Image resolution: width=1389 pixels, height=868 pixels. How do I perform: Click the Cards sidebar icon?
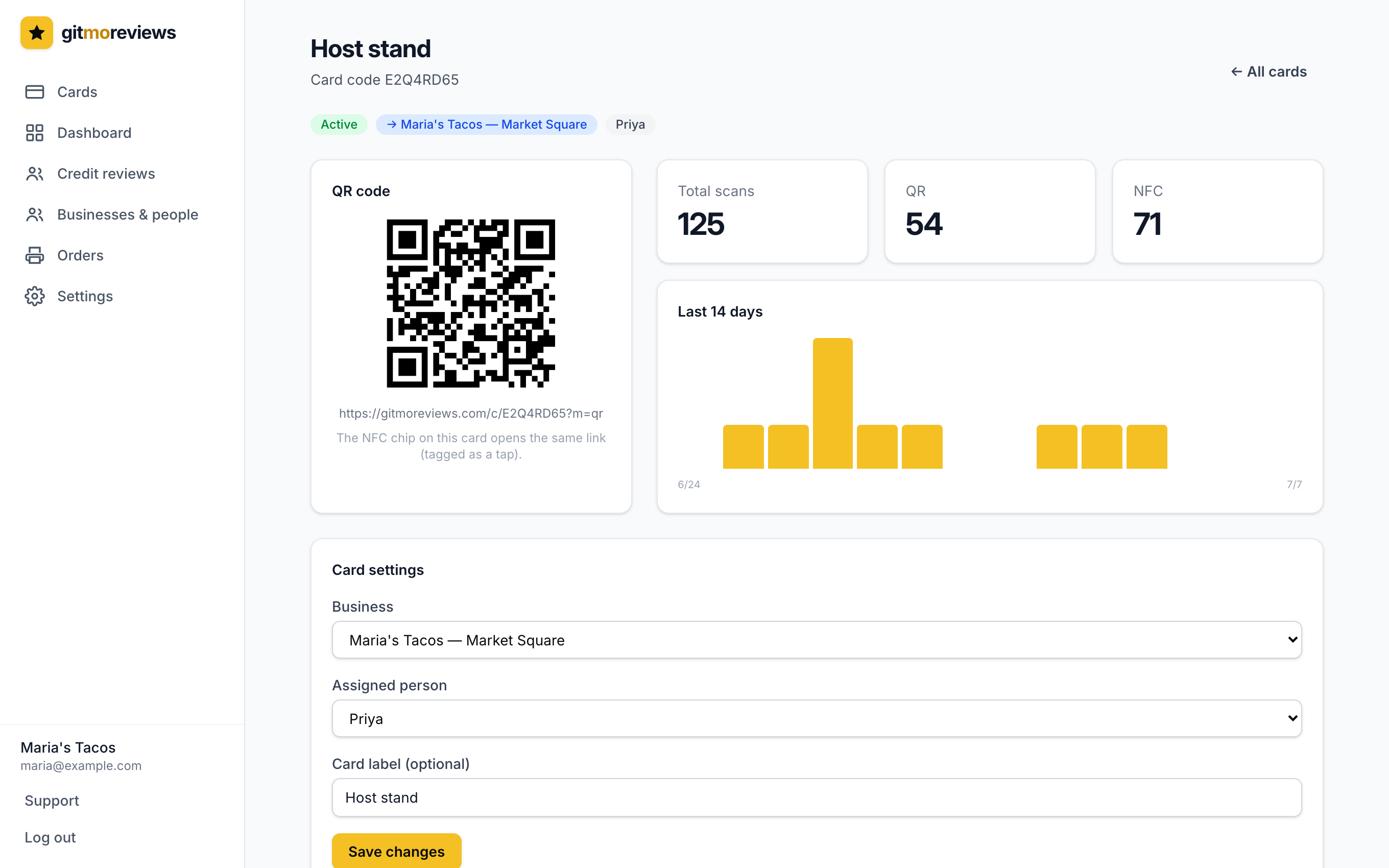pos(34,92)
